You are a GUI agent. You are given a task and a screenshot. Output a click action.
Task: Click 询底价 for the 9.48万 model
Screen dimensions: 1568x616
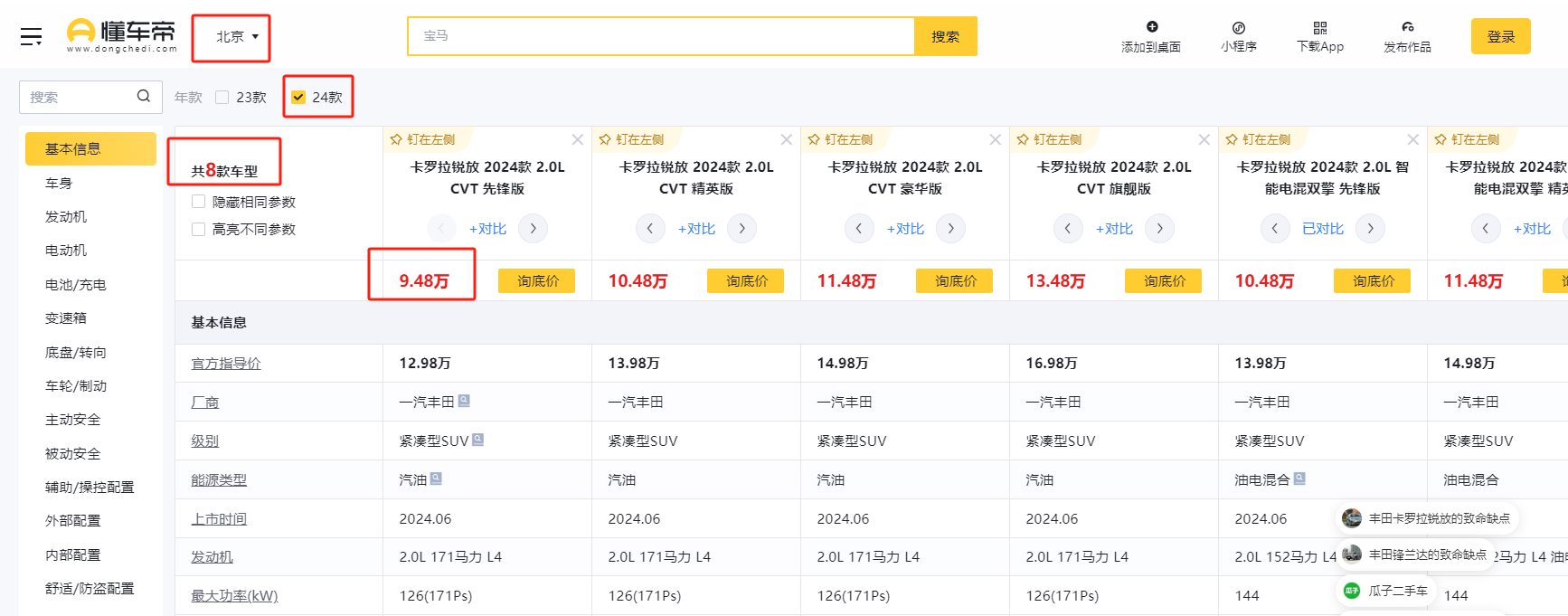coord(537,281)
